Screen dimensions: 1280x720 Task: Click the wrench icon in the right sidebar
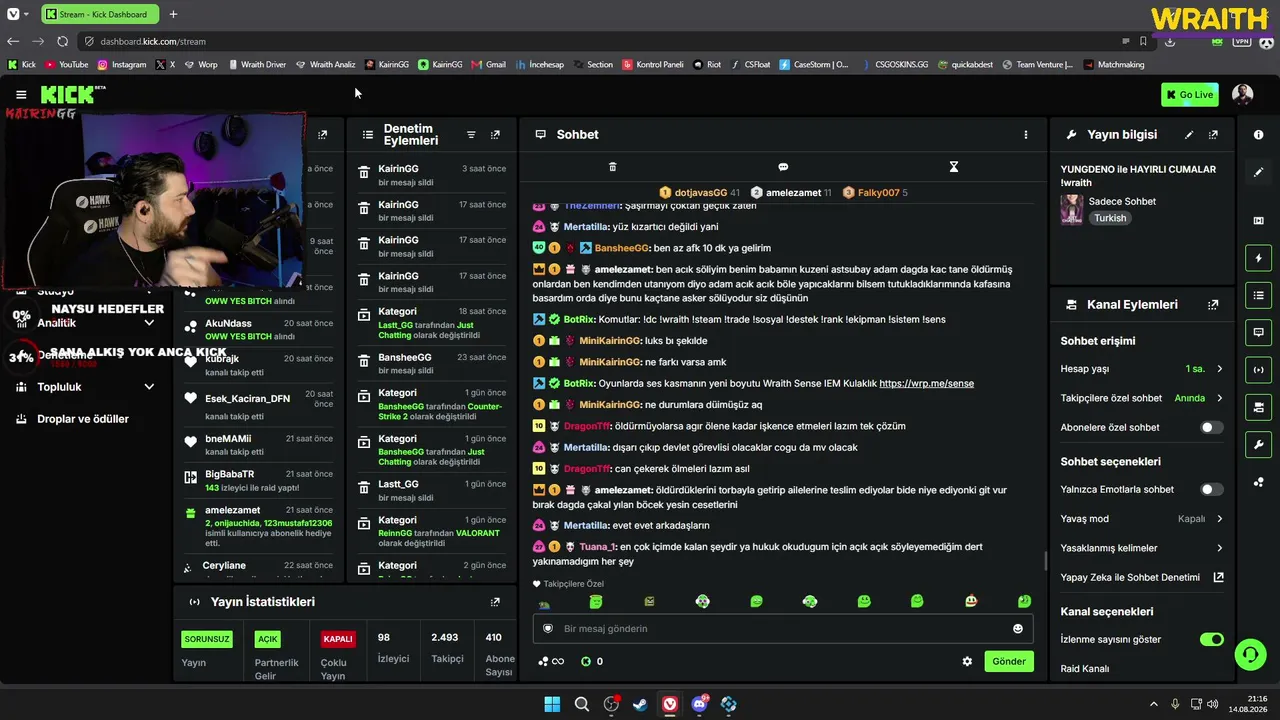click(x=1258, y=444)
